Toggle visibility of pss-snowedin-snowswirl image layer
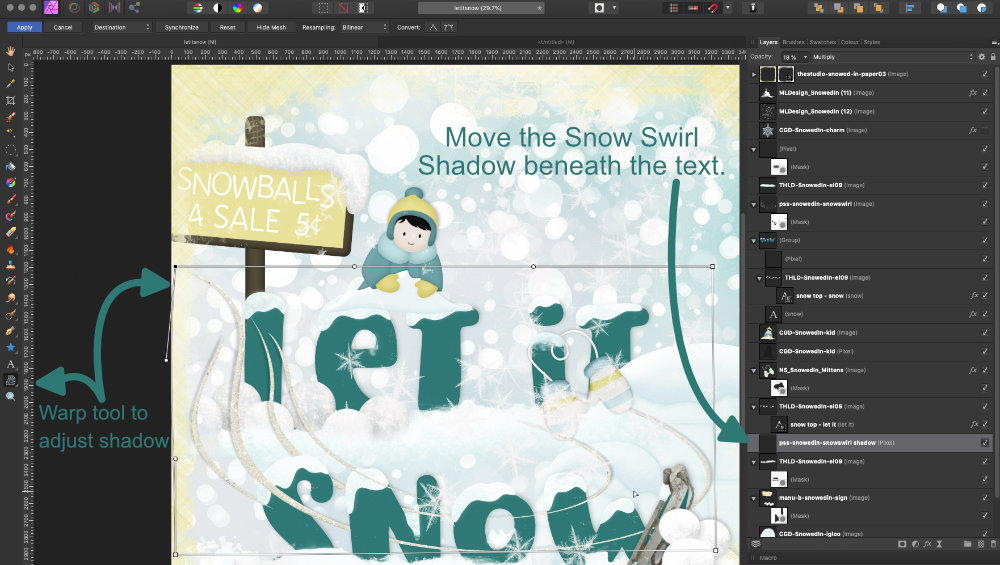Screen dimensions: 1000x565 pos(985,204)
